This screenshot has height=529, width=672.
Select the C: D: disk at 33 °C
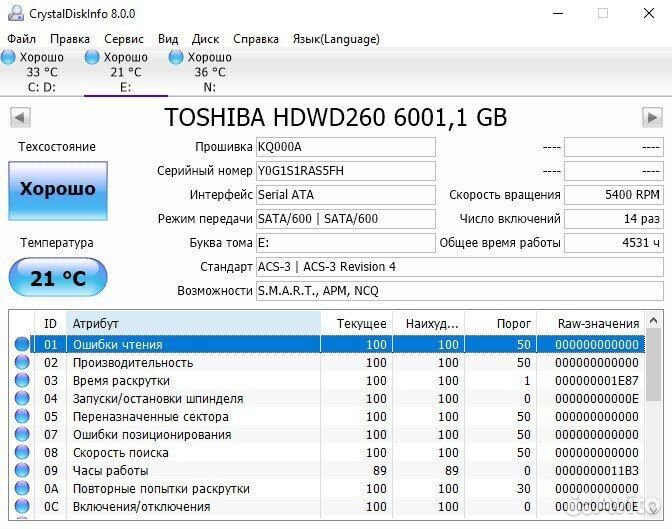point(42,72)
